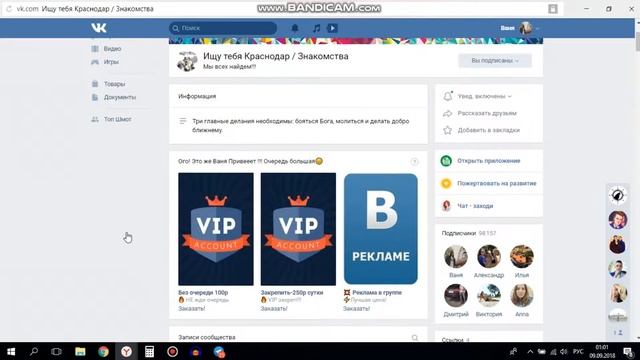The width and height of the screenshot is (640, 360).
Task: Click the bookmark star icon
Action: (447, 130)
